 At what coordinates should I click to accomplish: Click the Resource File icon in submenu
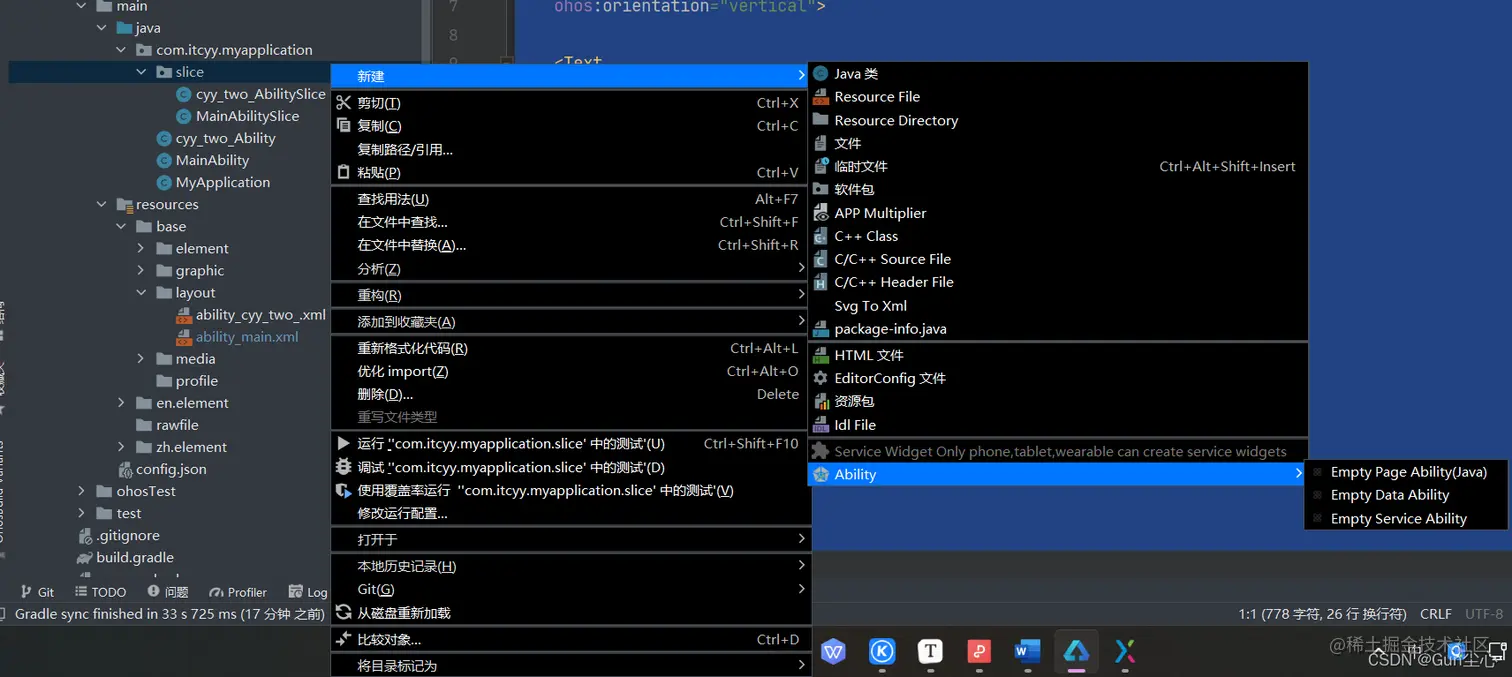(x=821, y=97)
